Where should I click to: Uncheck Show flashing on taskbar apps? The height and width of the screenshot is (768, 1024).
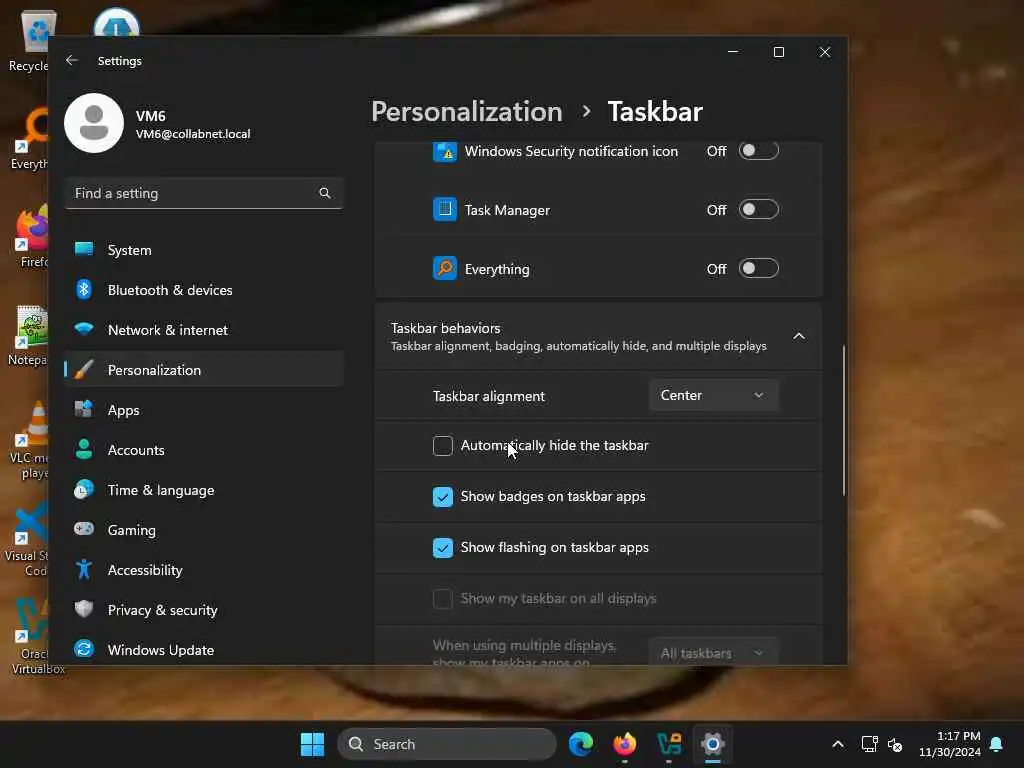pos(443,547)
